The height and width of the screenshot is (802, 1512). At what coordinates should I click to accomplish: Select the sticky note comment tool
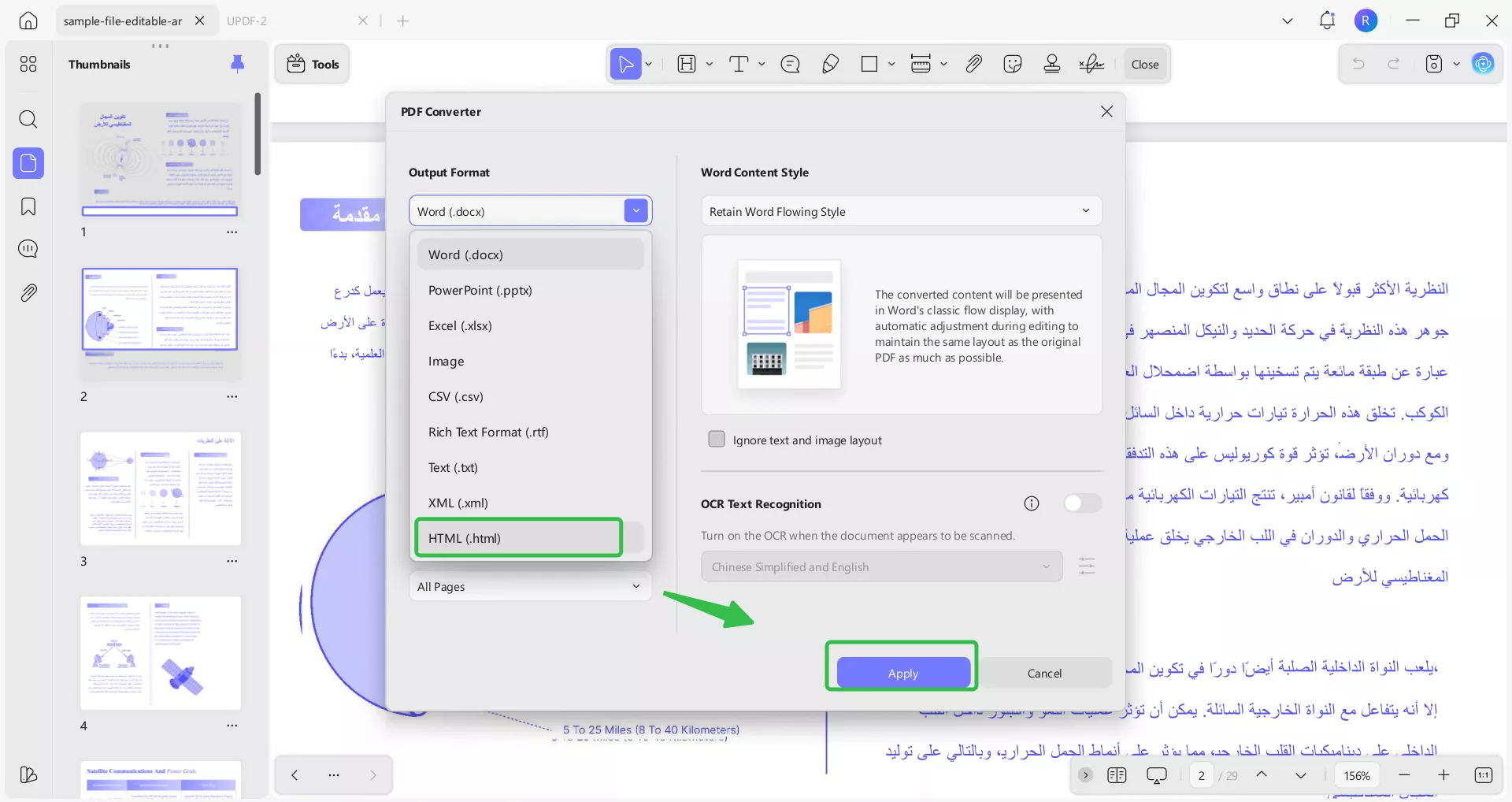coord(791,64)
